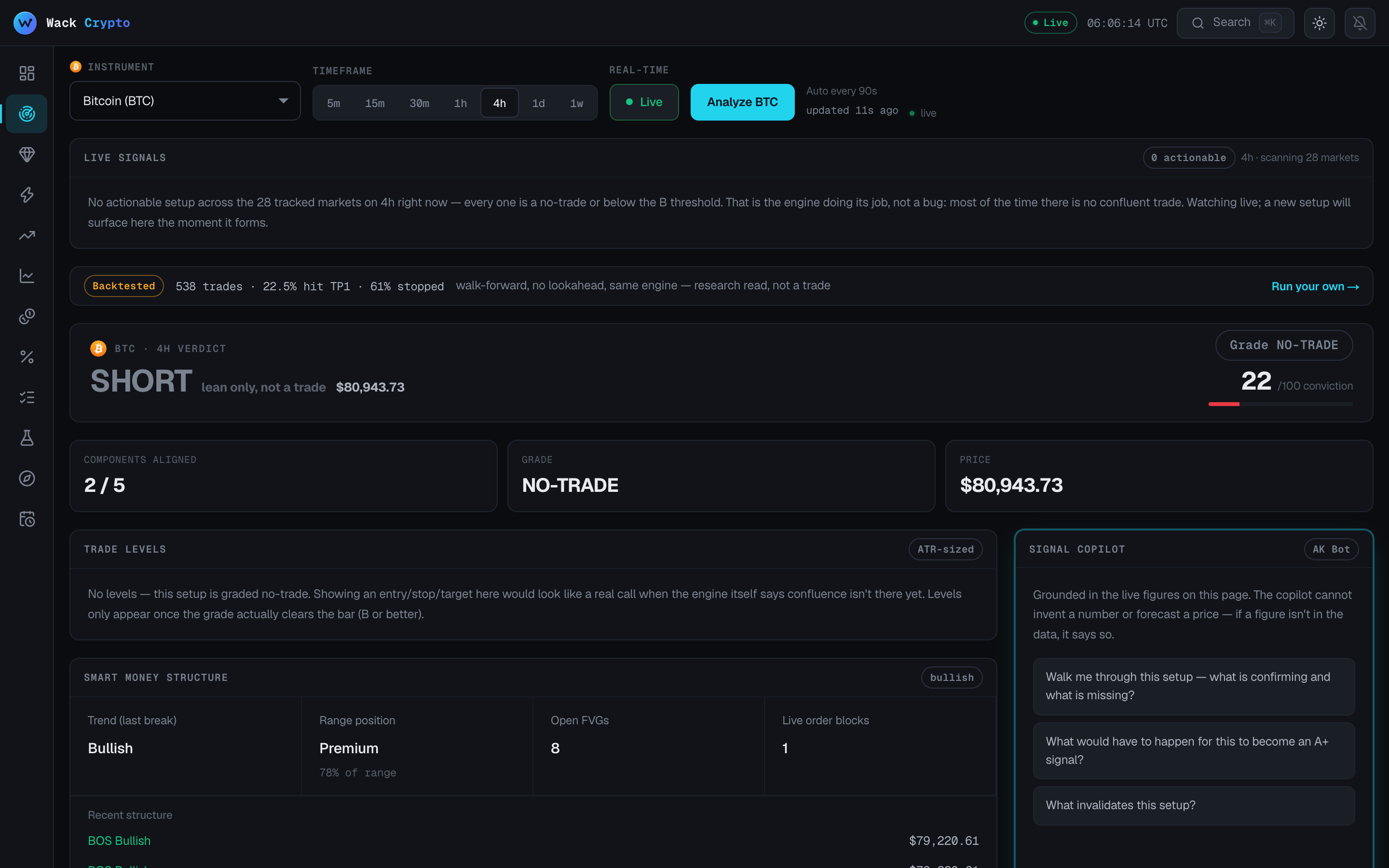
Task: Choose the 1w timeframe
Action: coord(576,103)
